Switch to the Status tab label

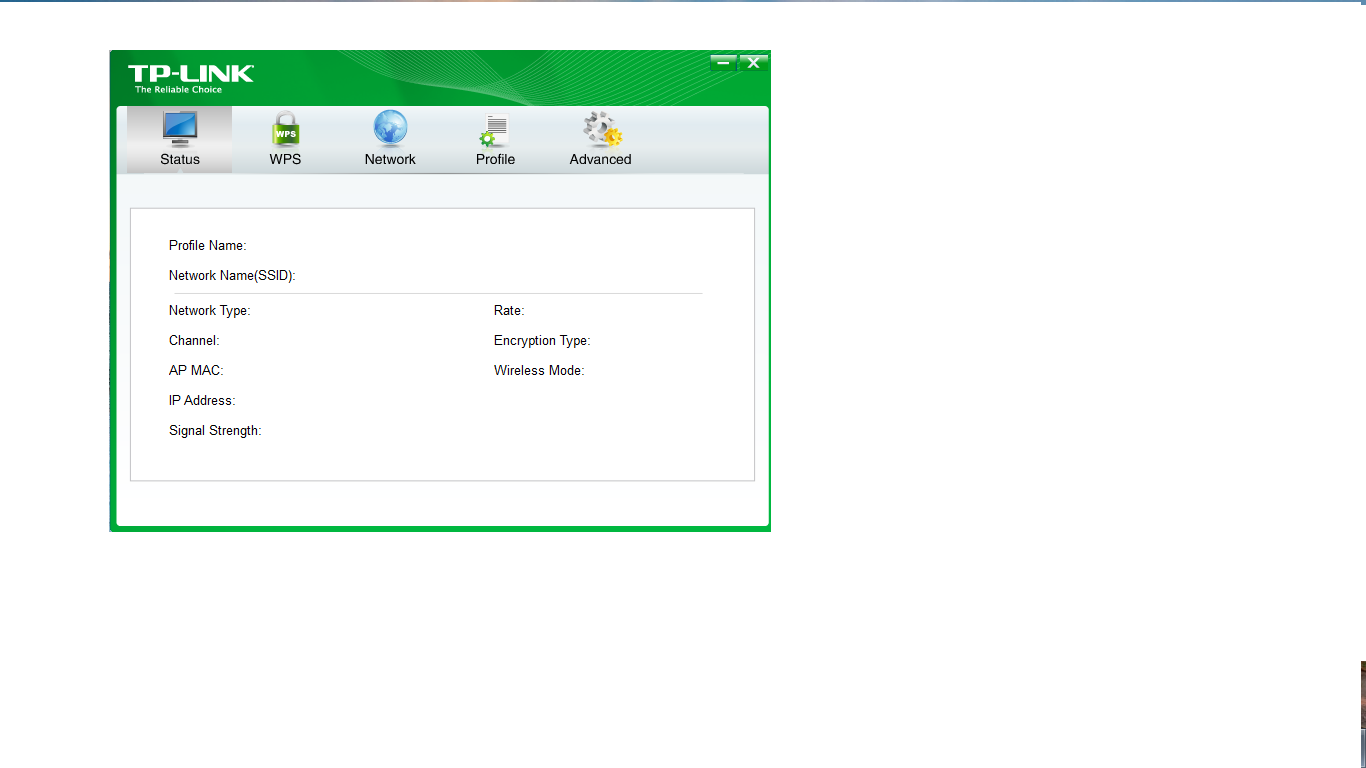pyautogui.click(x=180, y=159)
